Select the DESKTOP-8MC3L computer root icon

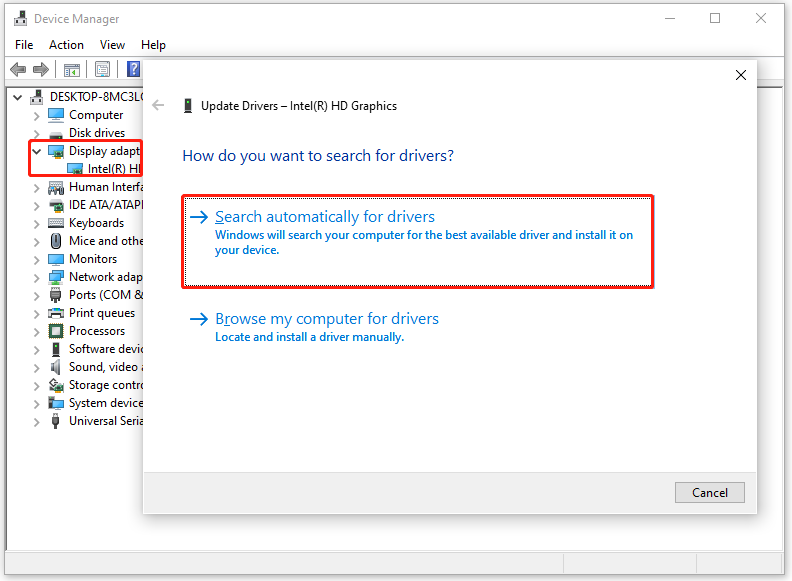(37, 96)
